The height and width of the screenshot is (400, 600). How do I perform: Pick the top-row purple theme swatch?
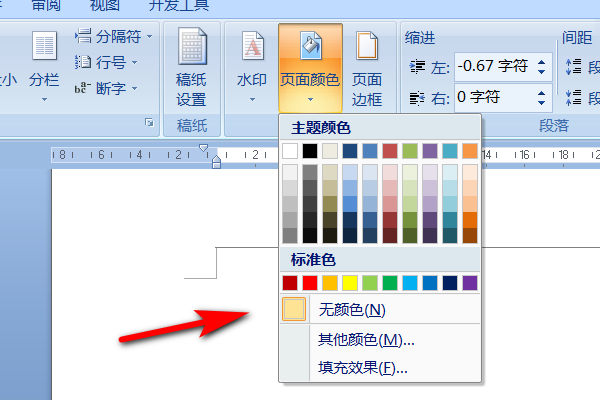[430, 151]
